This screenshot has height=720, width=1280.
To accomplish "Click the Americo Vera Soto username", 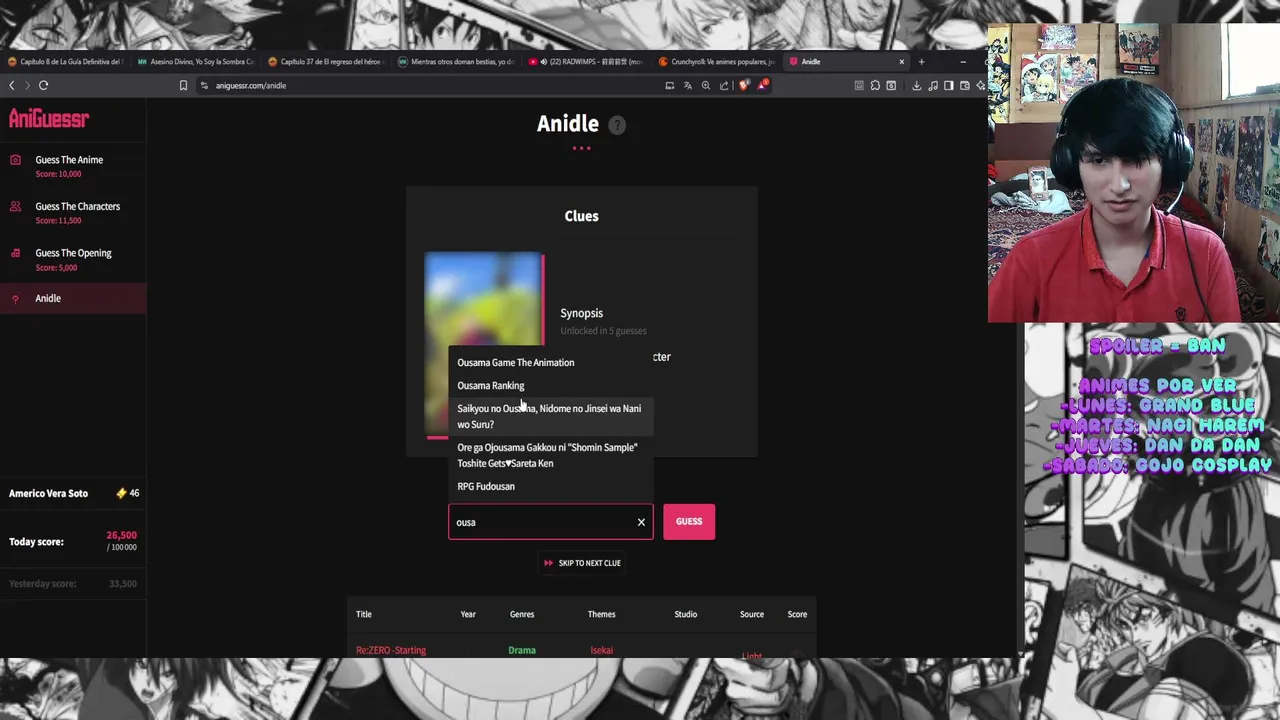I will click(48, 494).
